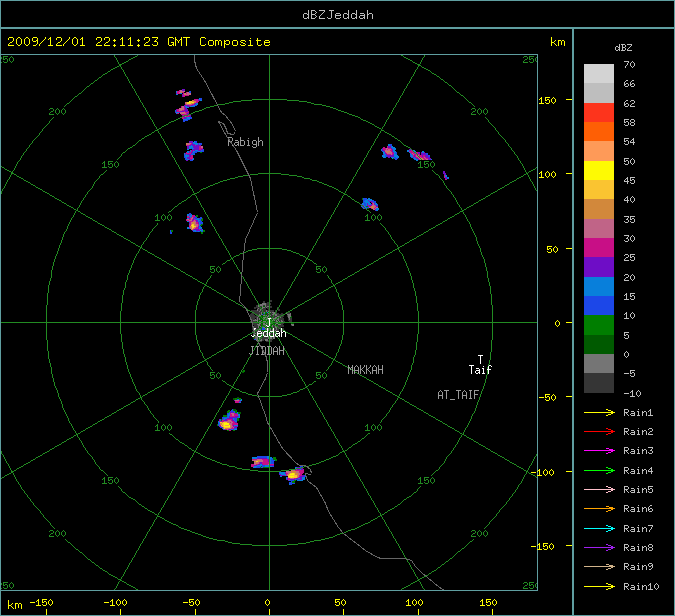Click the -100 label on bottom axis
The height and width of the screenshot is (616, 675).
[x=115, y=603]
